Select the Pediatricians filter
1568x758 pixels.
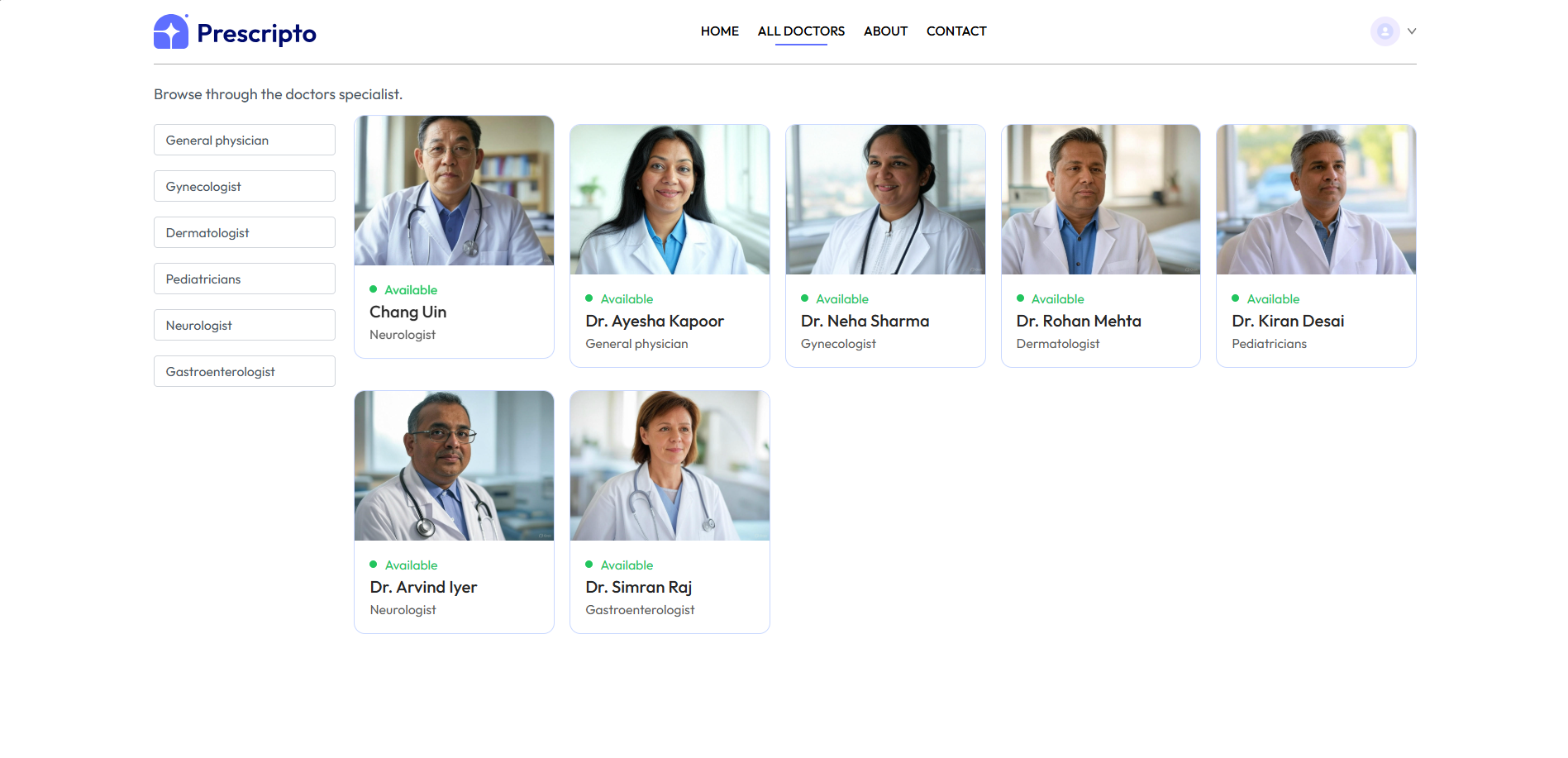(x=245, y=279)
